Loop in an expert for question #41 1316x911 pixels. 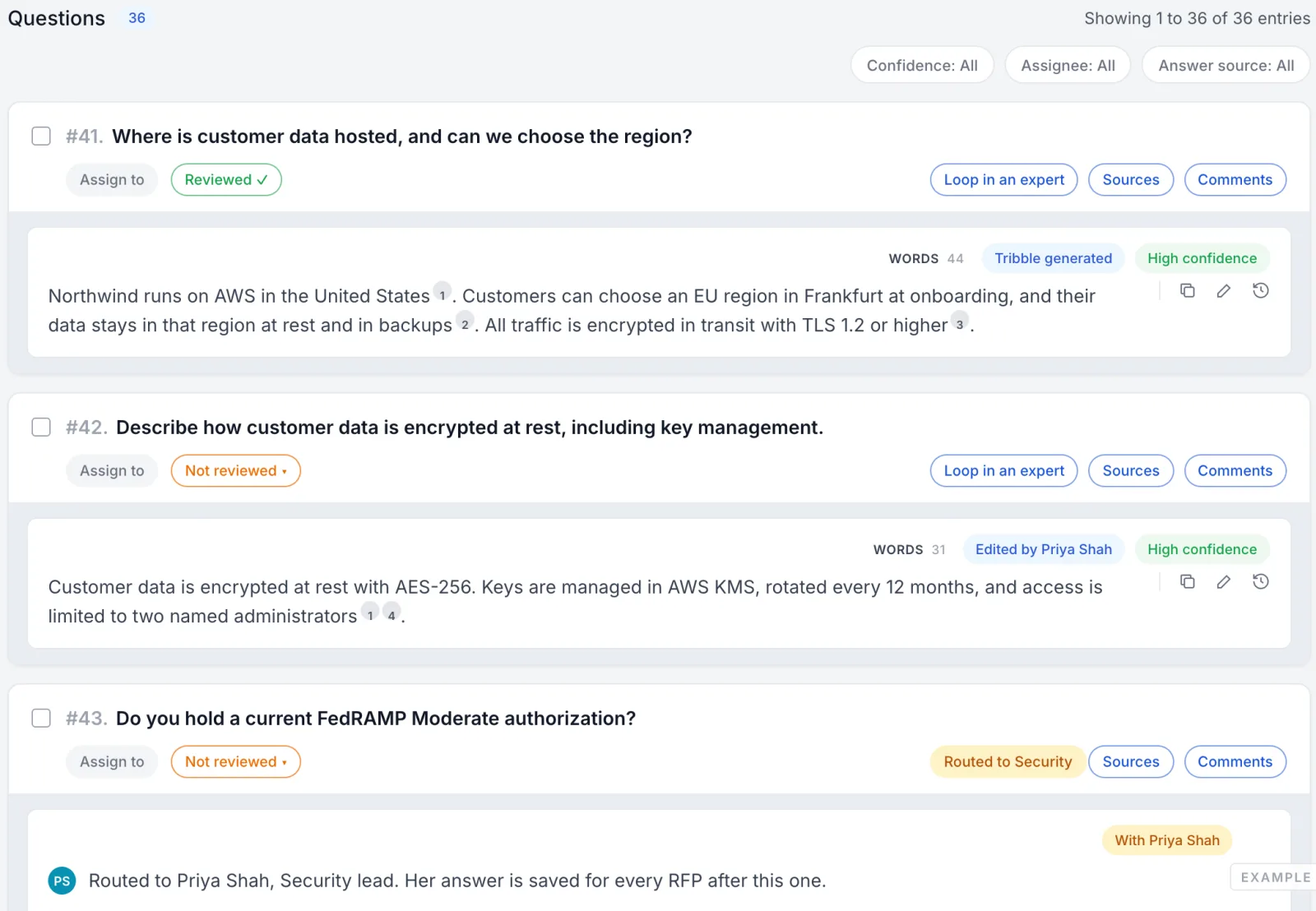(x=1003, y=179)
